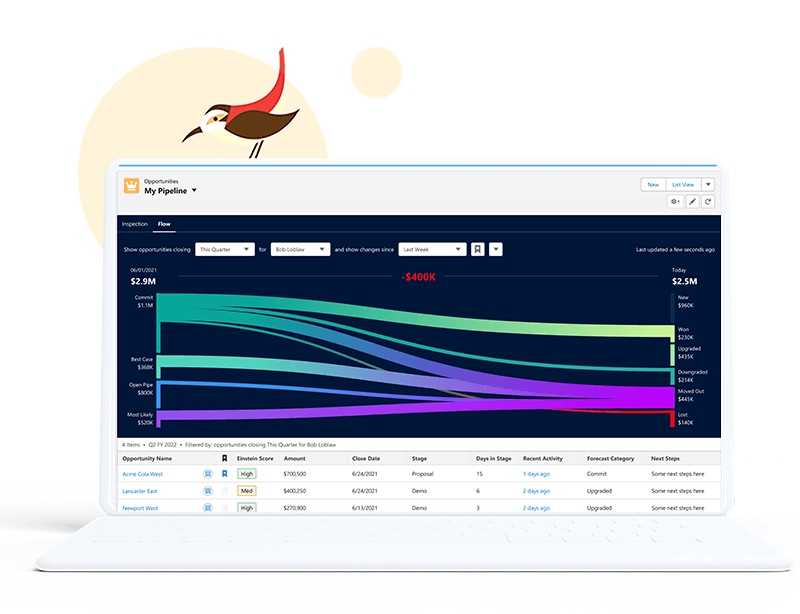Click the High score badge for Newport West
Screen dimensions: 800x614
pos(247,508)
